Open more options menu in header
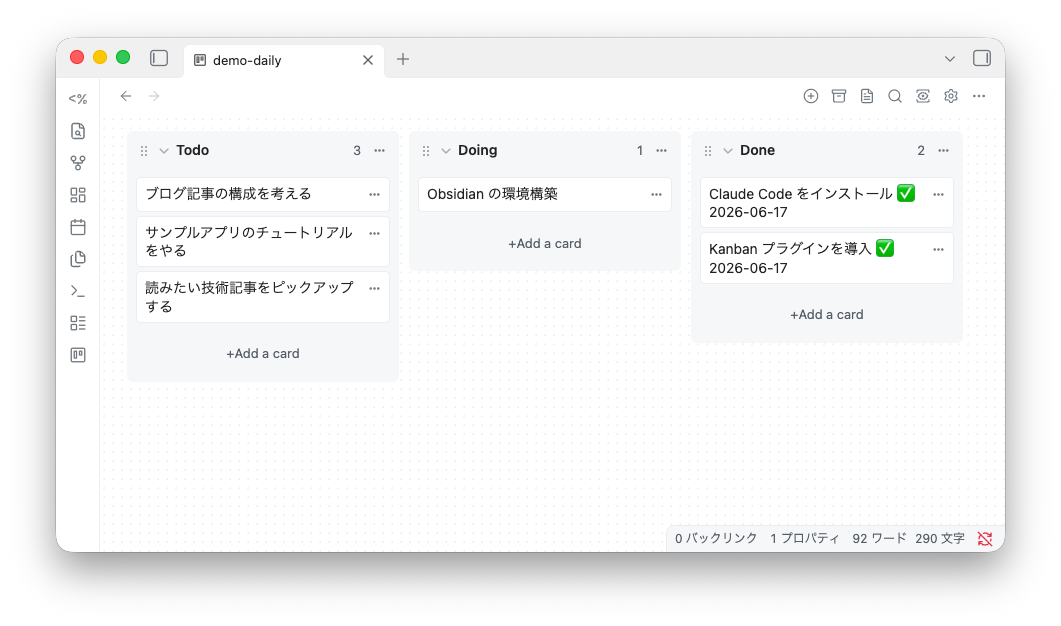 979,96
